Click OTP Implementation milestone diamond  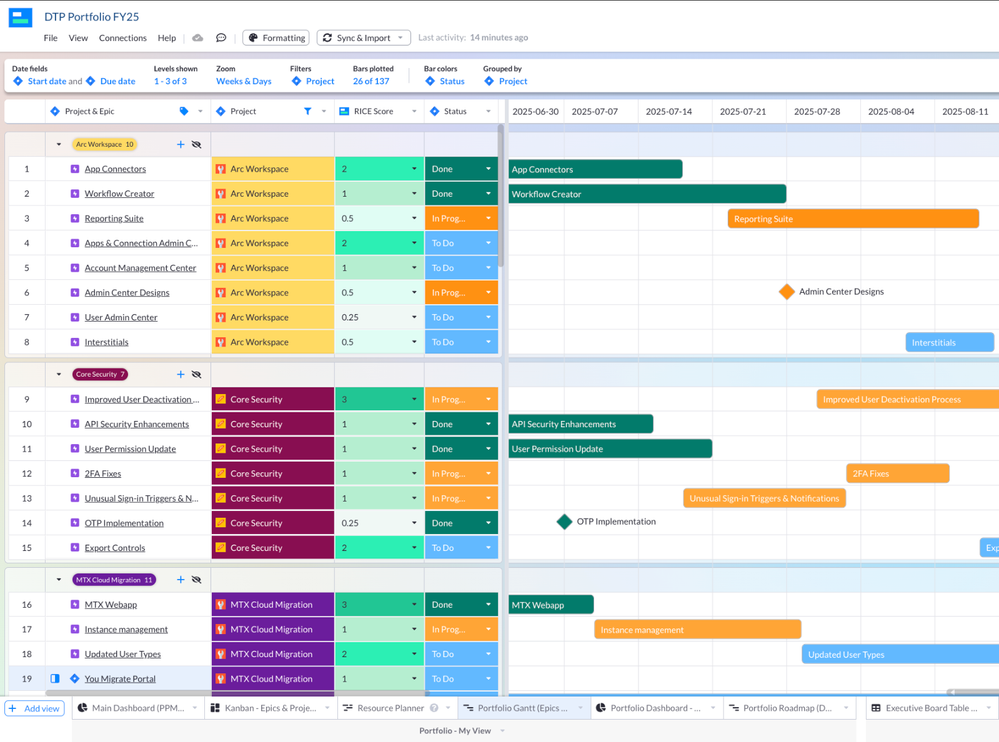pyautogui.click(x=564, y=522)
